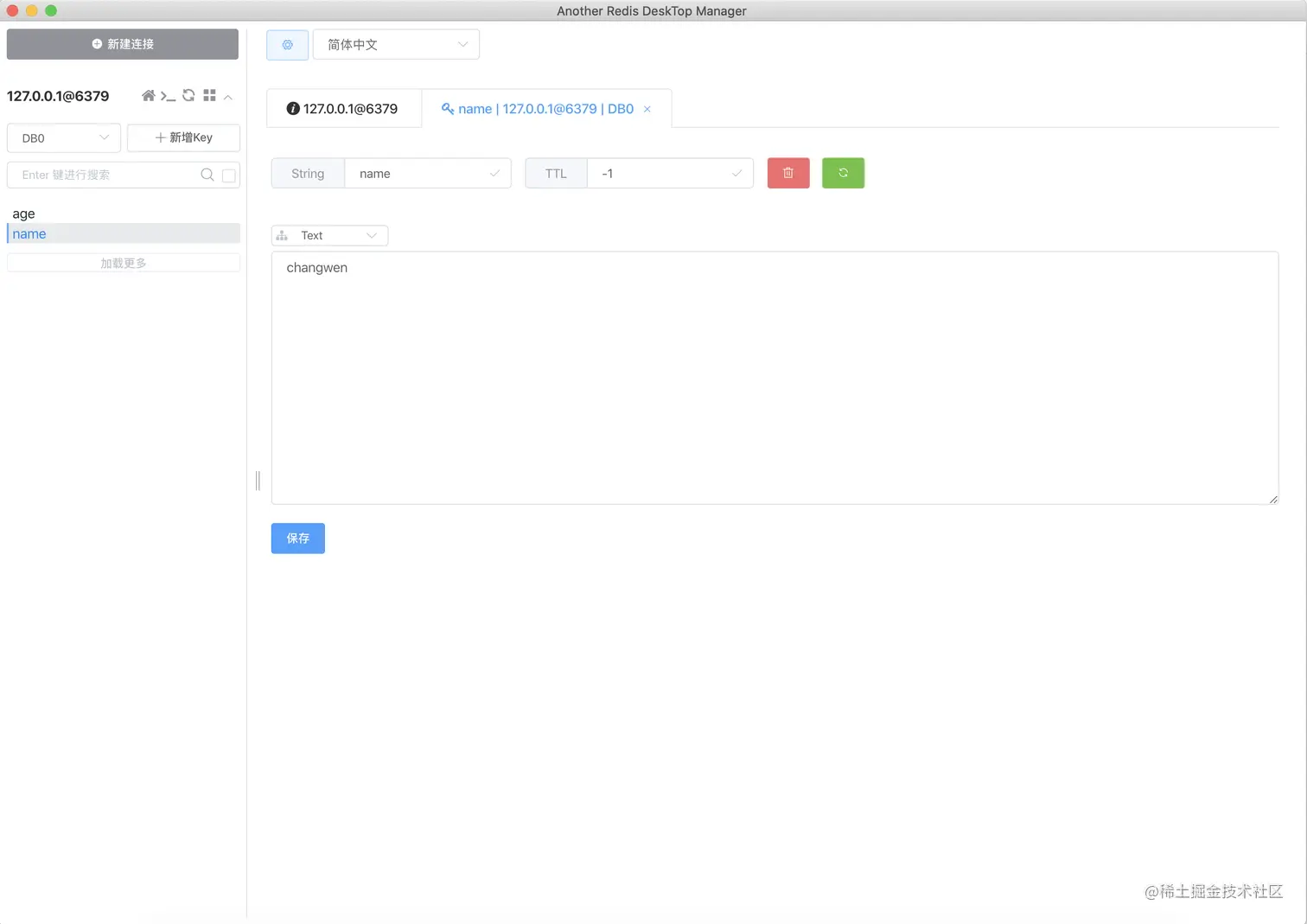This screenshot has width=1307, height=924.
Task: Collapse the 127.0.0.1@6379 connection
Action: [228, 97]
